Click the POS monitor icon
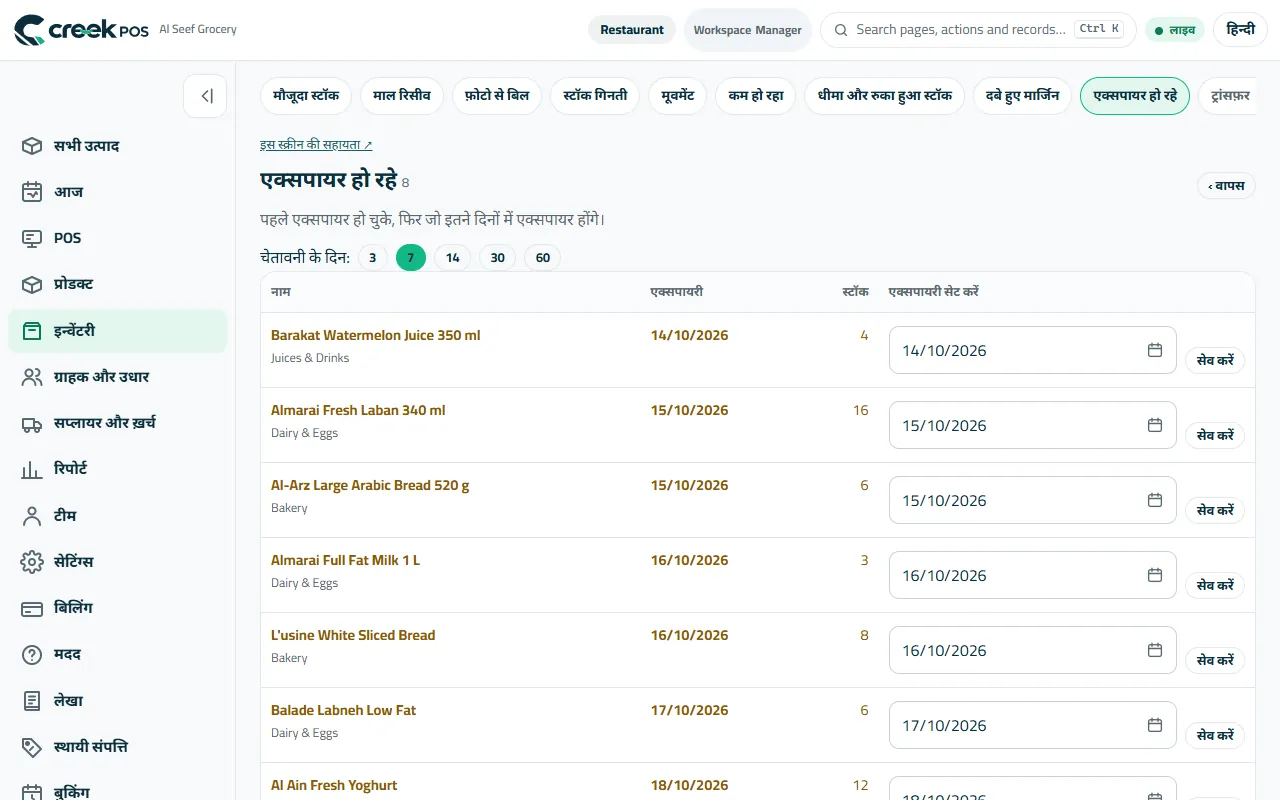The width and height of the screenshot is (1280, 800). click(x=32, y=238)
